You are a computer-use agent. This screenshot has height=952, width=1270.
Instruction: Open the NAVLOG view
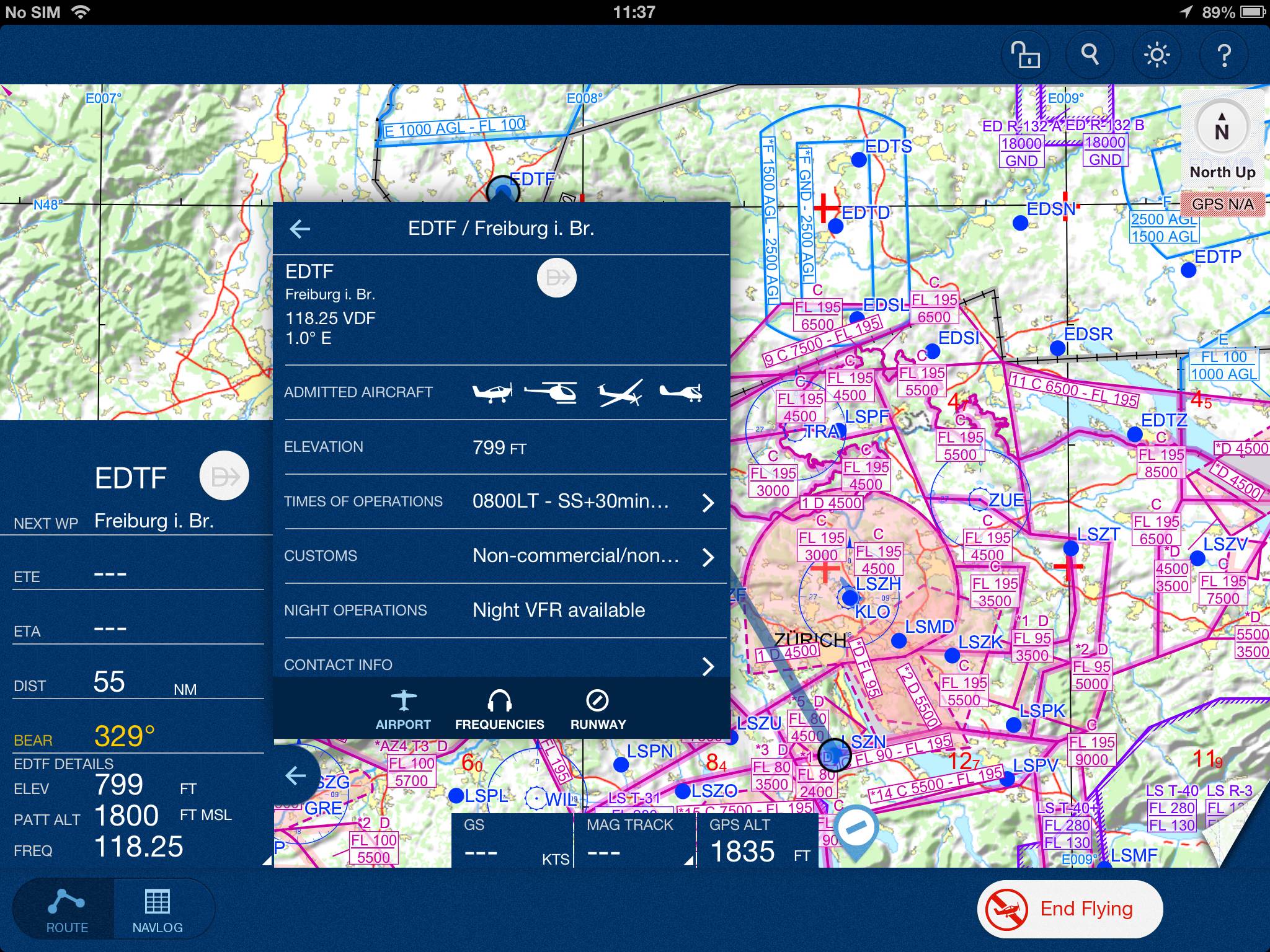click(x=158, y=910)
